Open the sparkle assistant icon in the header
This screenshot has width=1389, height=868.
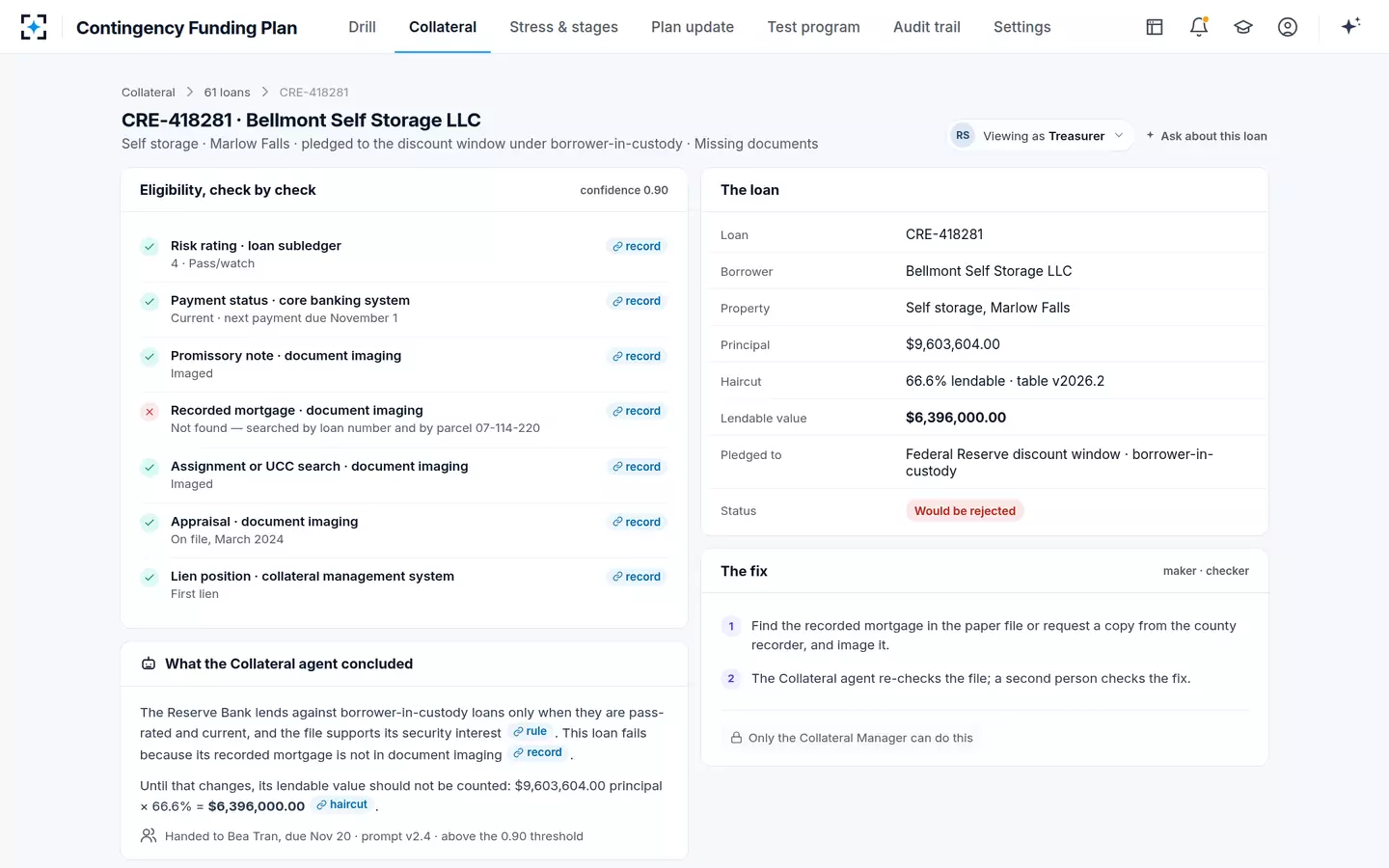1350,26
